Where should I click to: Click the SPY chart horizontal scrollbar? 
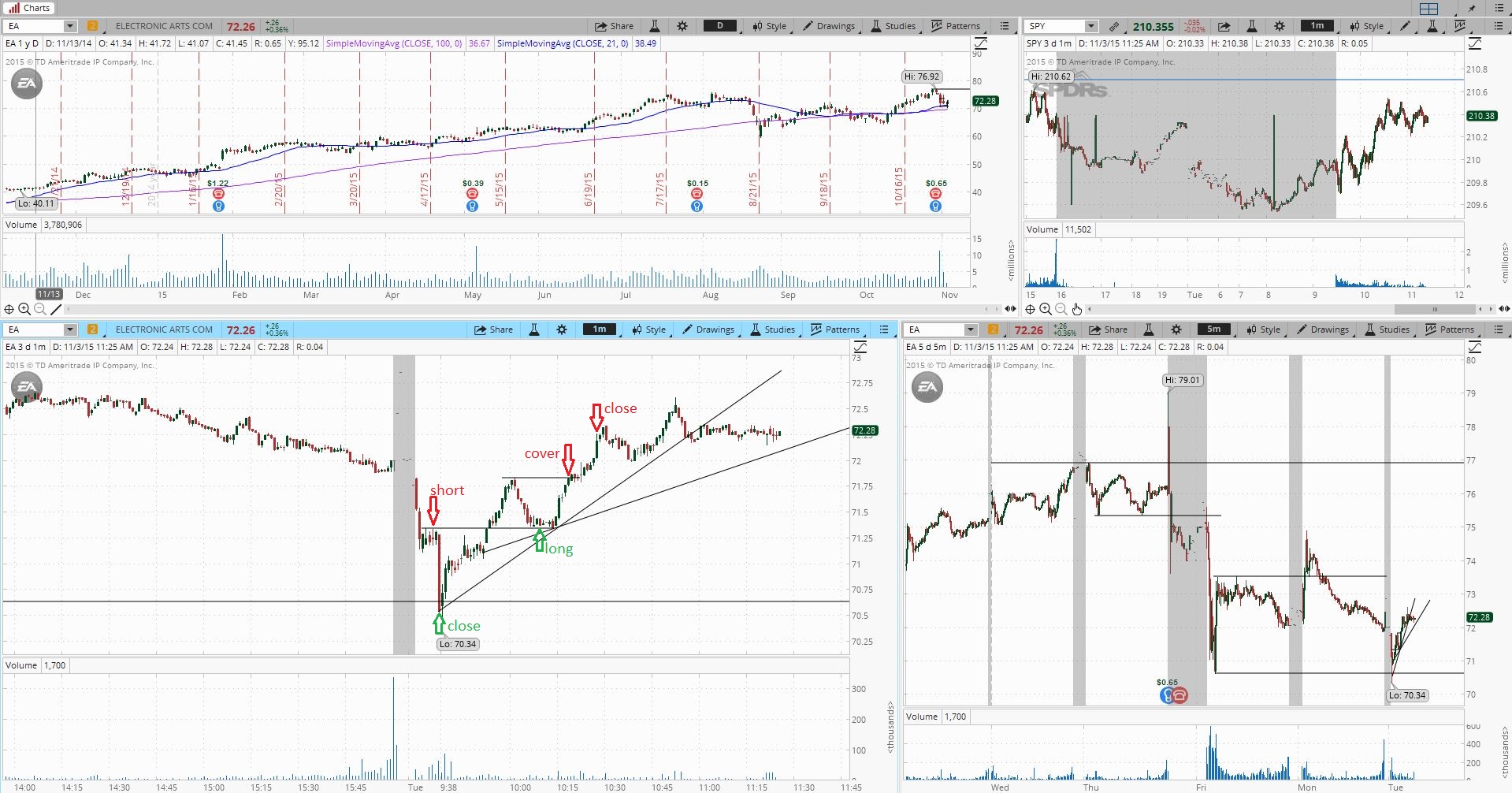1435,309
